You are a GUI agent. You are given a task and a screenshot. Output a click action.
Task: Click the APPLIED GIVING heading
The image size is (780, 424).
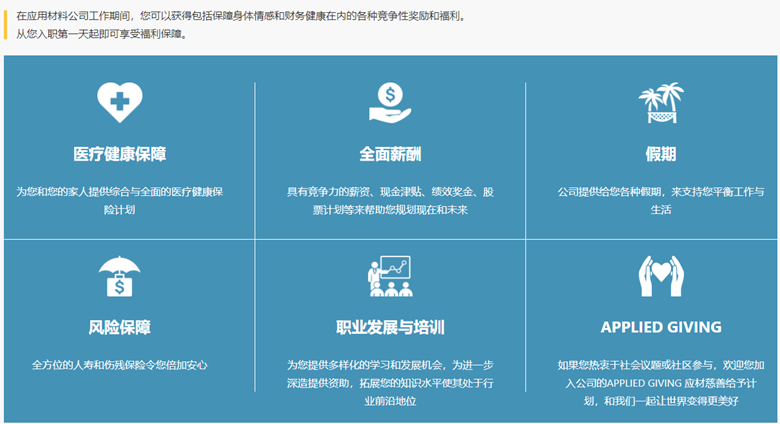[660, 327]
